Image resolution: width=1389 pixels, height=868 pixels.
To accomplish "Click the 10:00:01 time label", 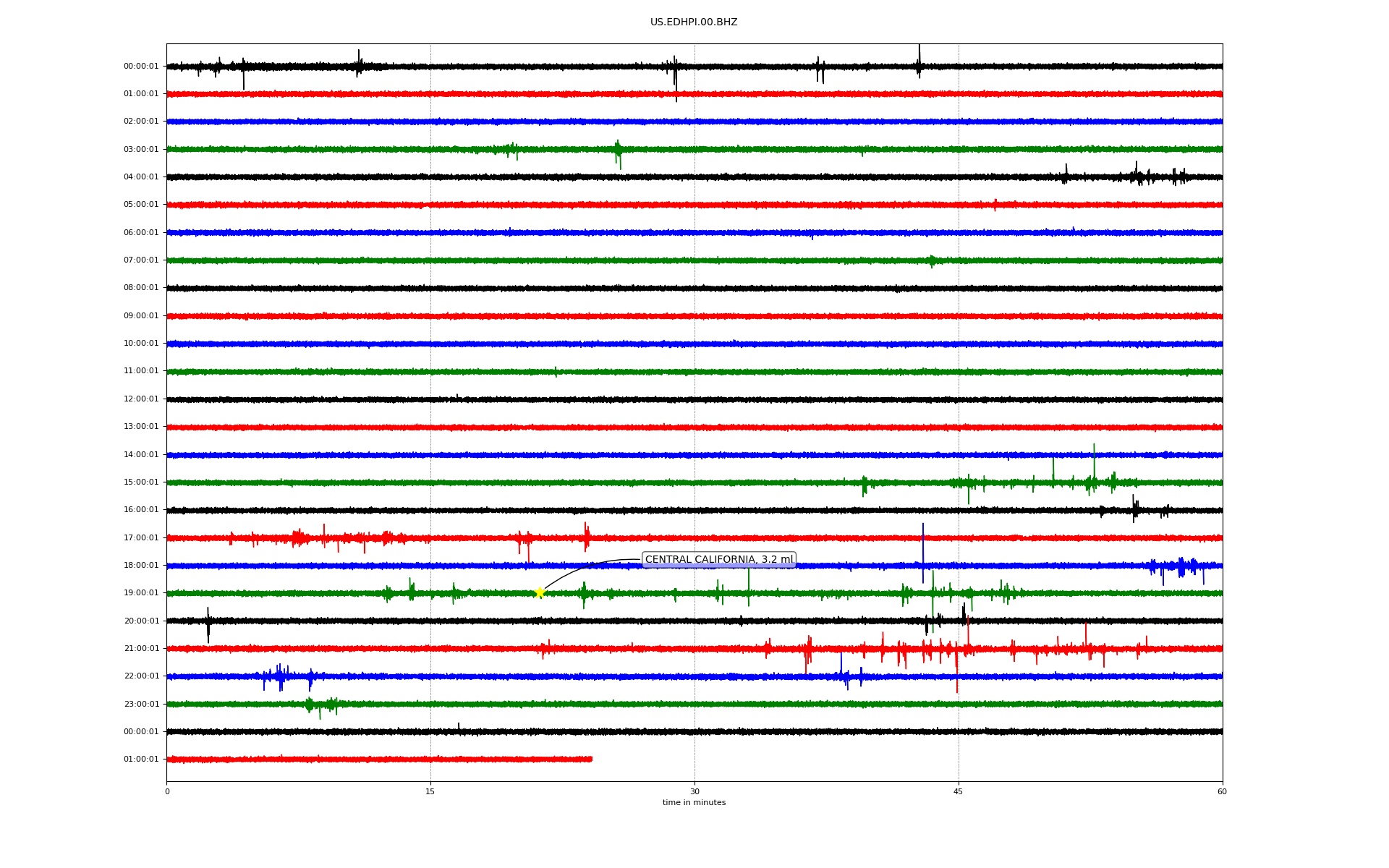I will pyautogui.click(x=141, y=344).
